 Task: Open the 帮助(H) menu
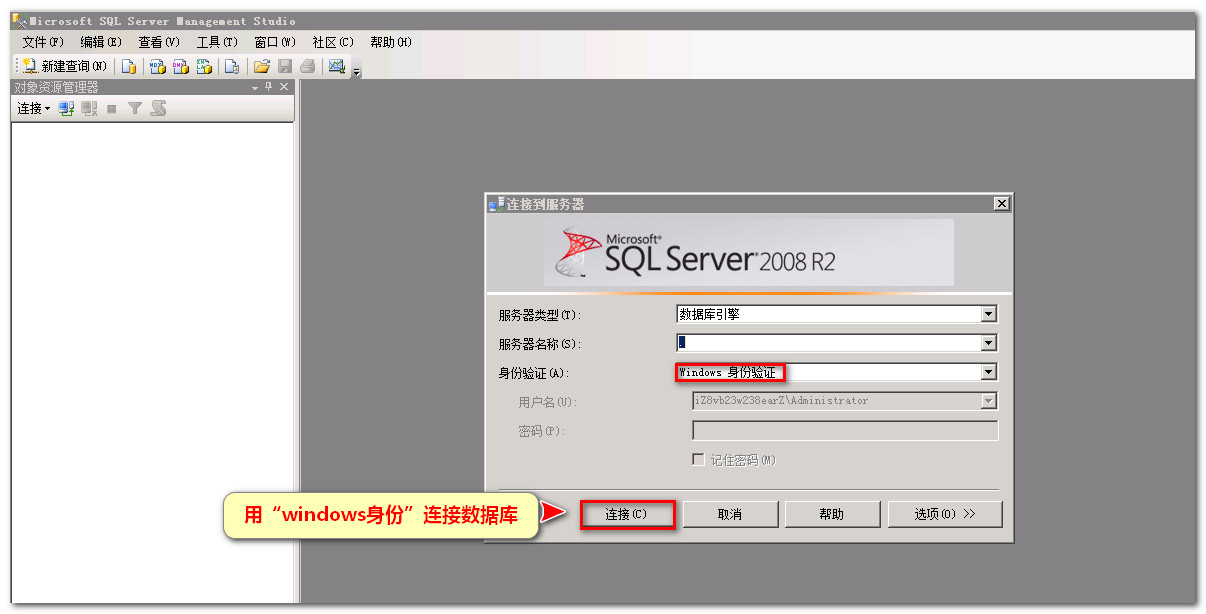tap(391, 42)
